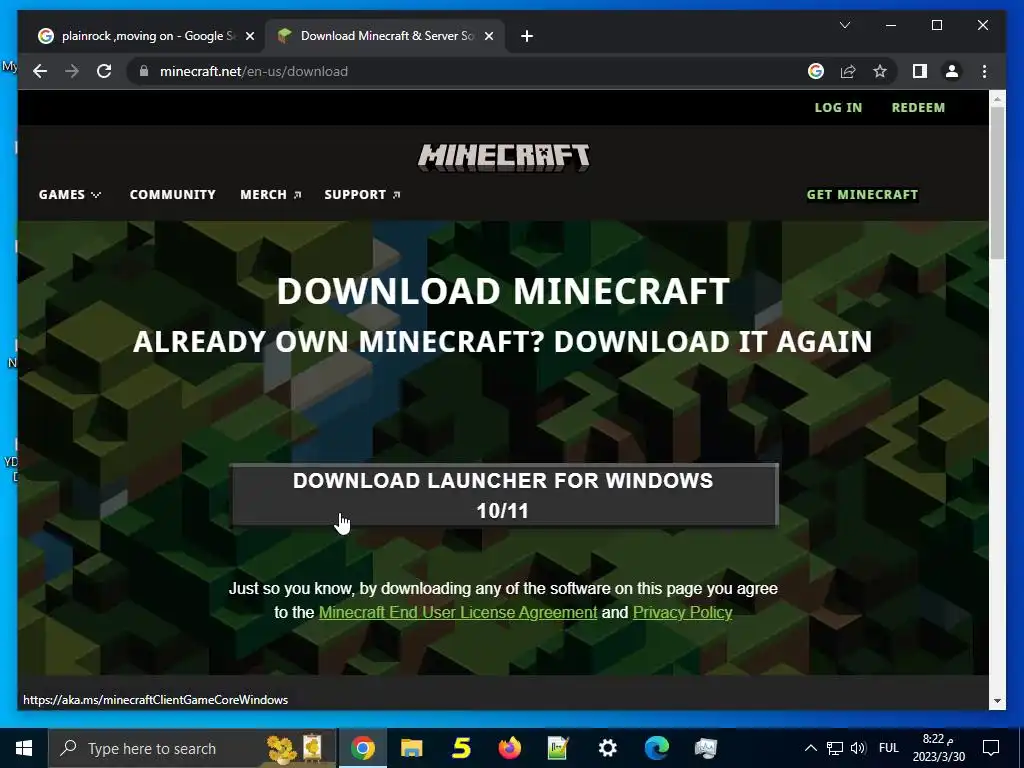1024x768 pixels.
Task: Click the search highlight flowers icon
Action: coord(296,748)
